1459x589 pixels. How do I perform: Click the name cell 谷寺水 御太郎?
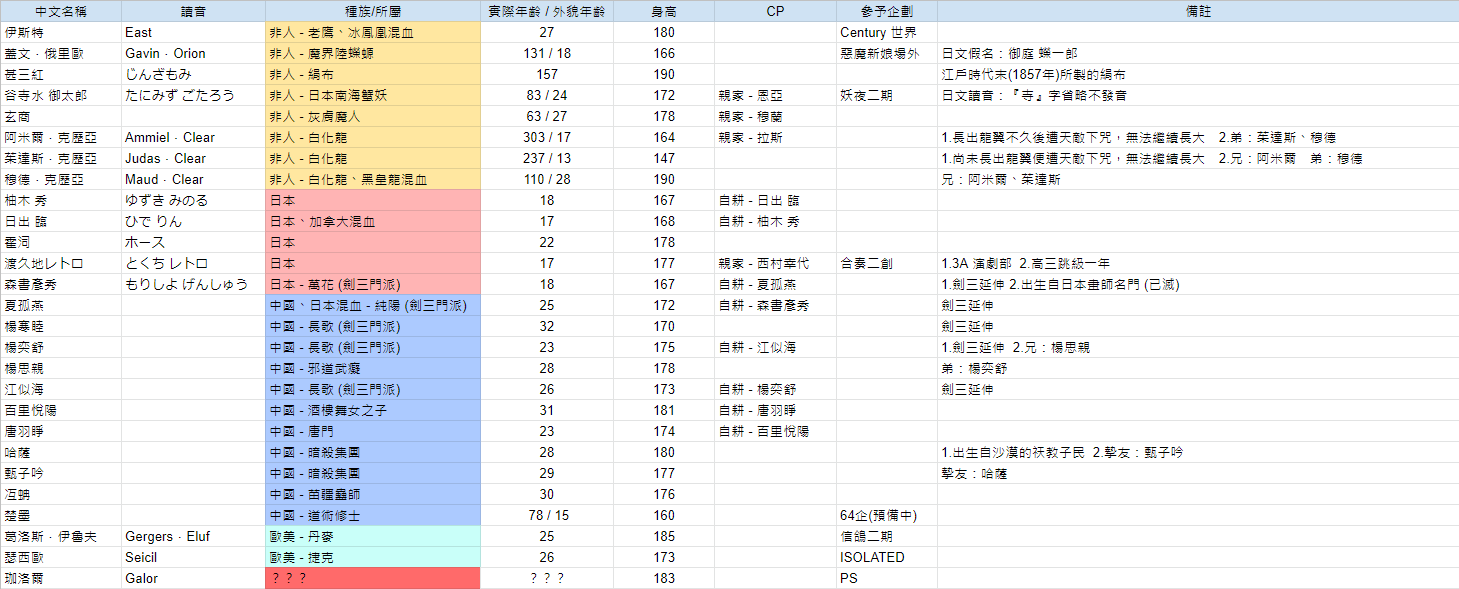click(x=61, y=96)
